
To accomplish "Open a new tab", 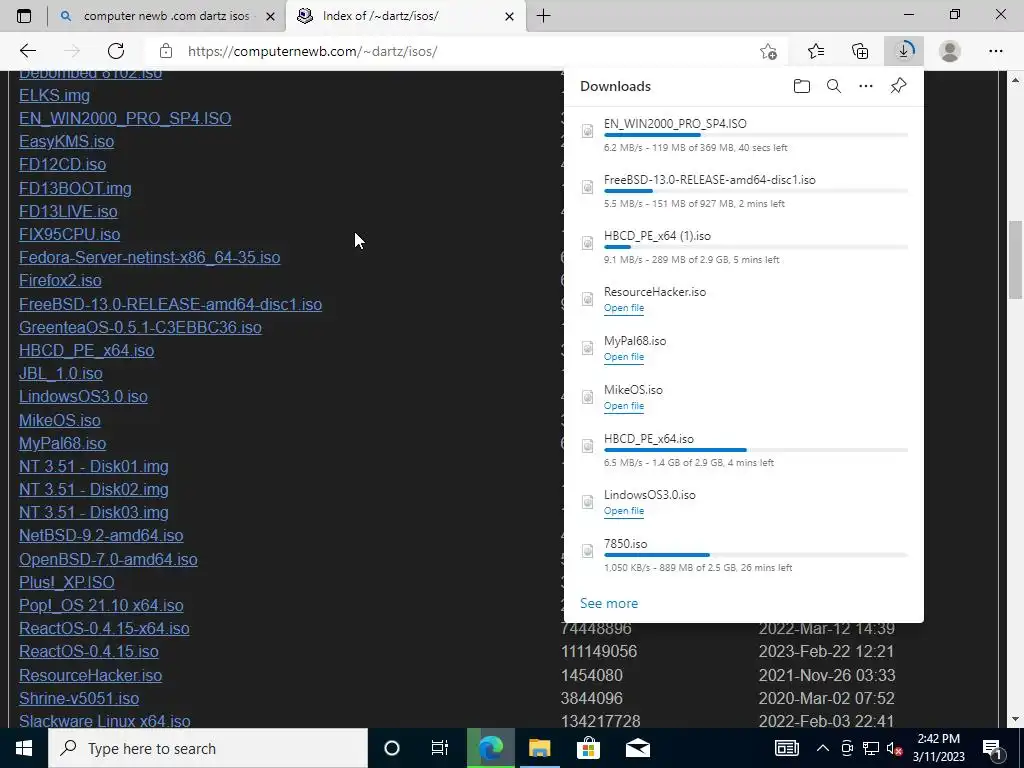I will tap(543, 16).
